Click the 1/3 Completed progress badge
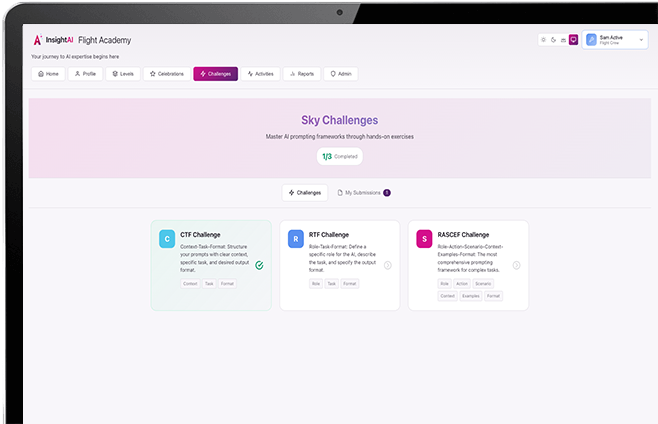The height and width of the screenshot is (424, 658). [x=339, y=156]
